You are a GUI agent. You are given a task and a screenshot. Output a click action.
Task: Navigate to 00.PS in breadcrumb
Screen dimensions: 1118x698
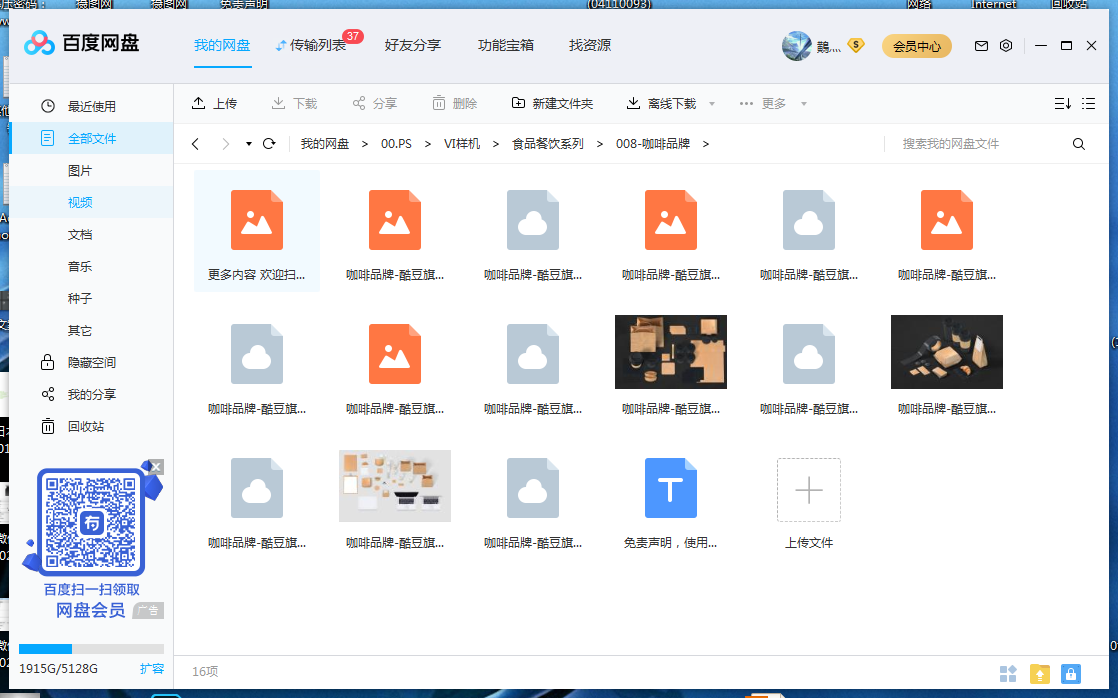(x=396, y=144)
